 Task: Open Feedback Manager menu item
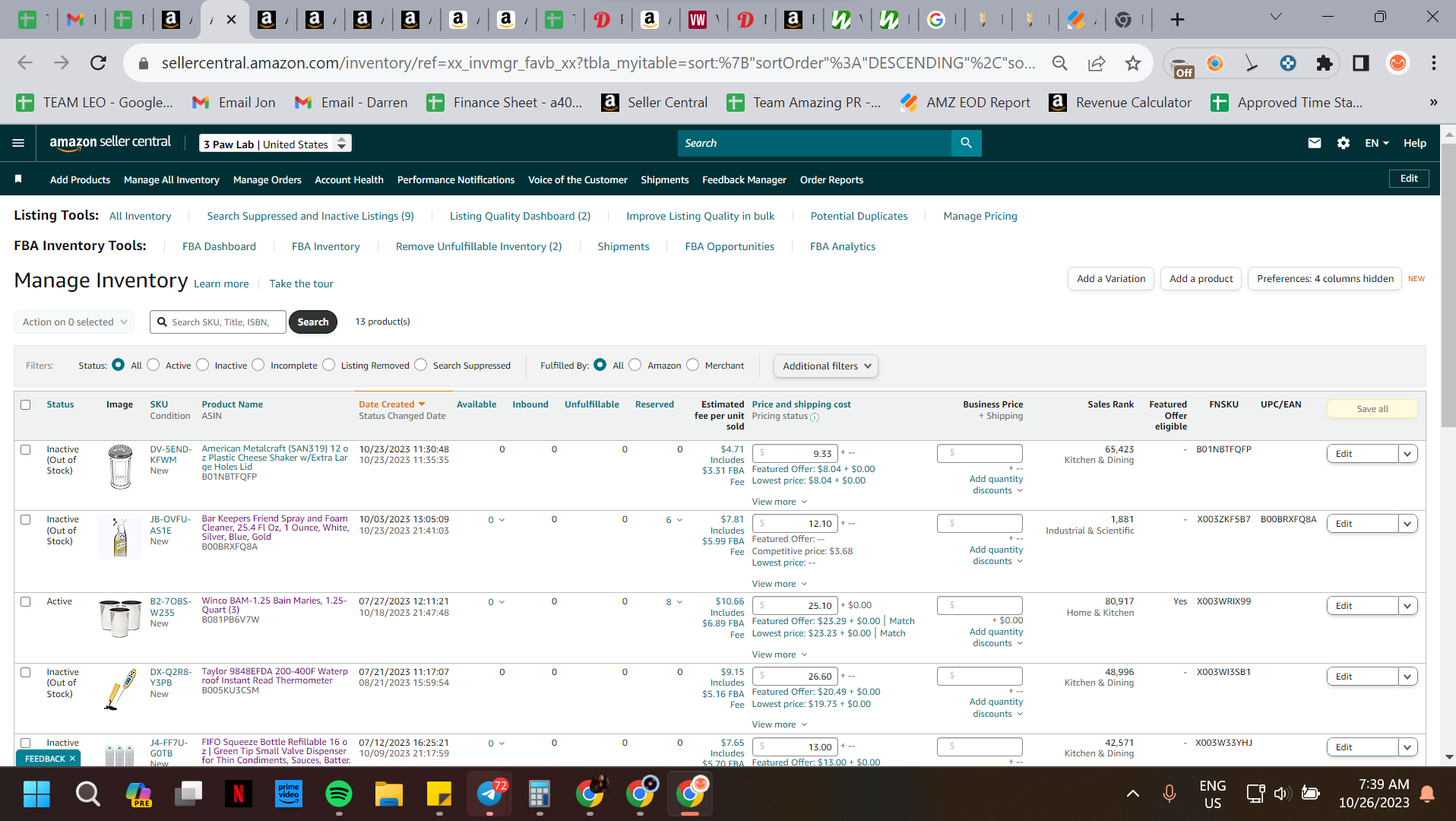point(744,179)
